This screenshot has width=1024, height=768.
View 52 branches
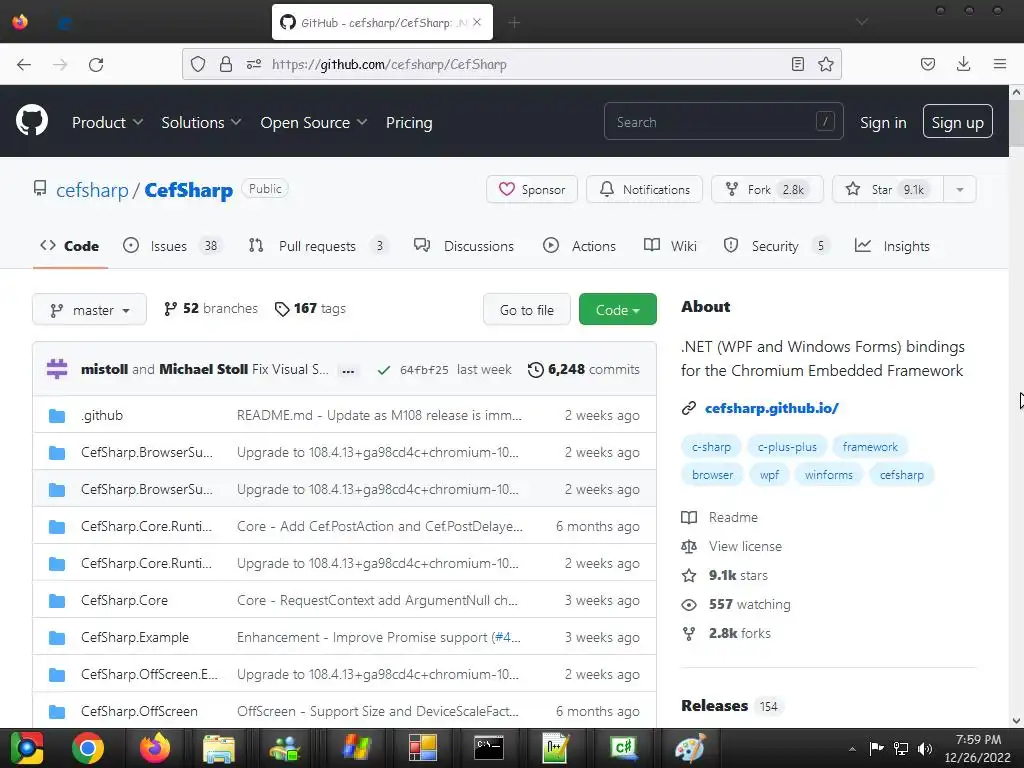(x=211, y=308)
